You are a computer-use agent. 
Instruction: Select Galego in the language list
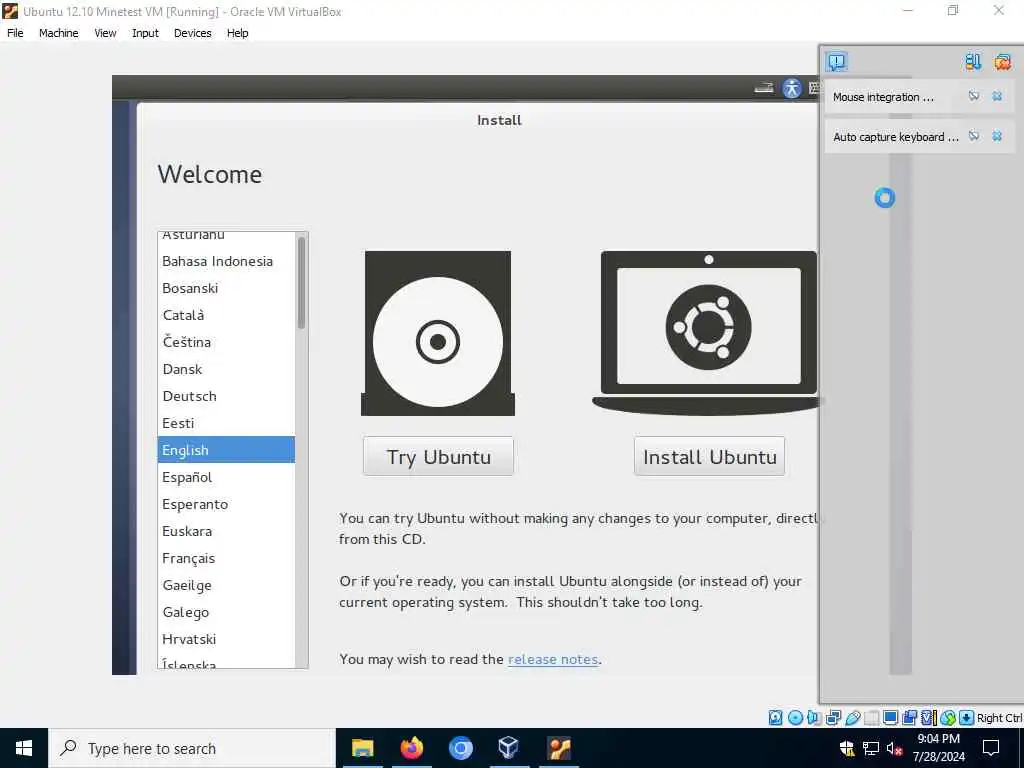coord(226,612)
